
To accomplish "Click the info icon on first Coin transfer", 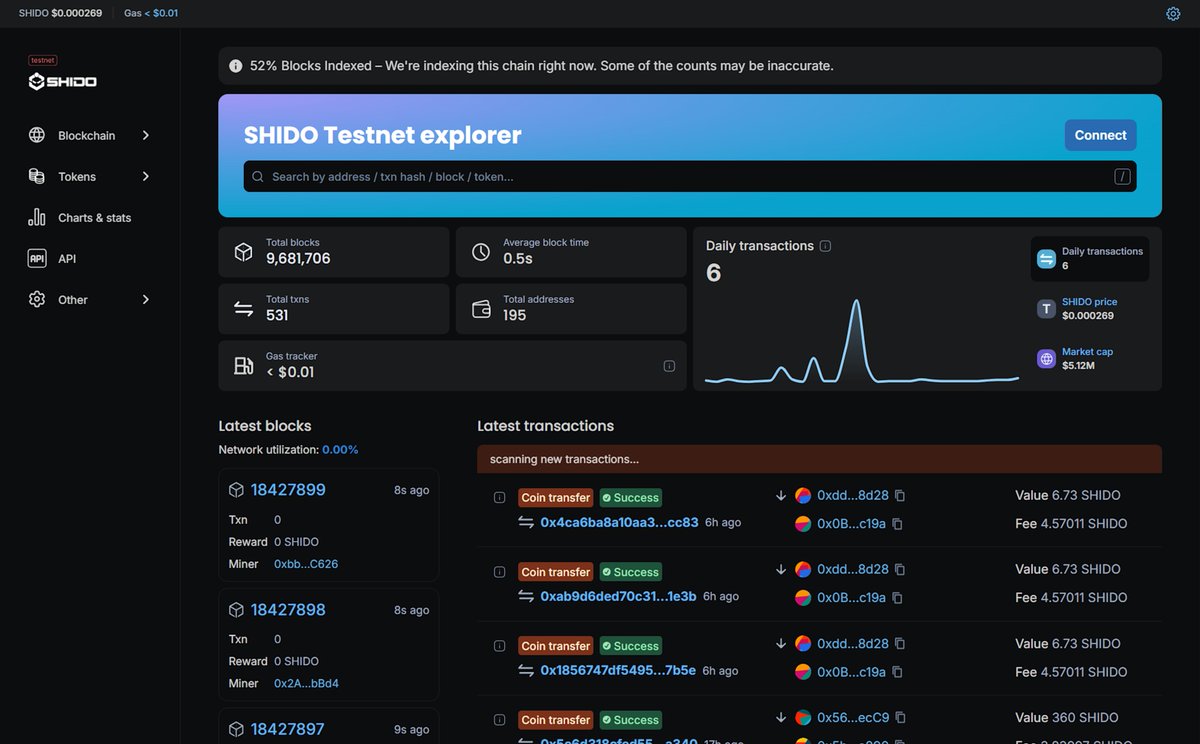I will [499, 497].
